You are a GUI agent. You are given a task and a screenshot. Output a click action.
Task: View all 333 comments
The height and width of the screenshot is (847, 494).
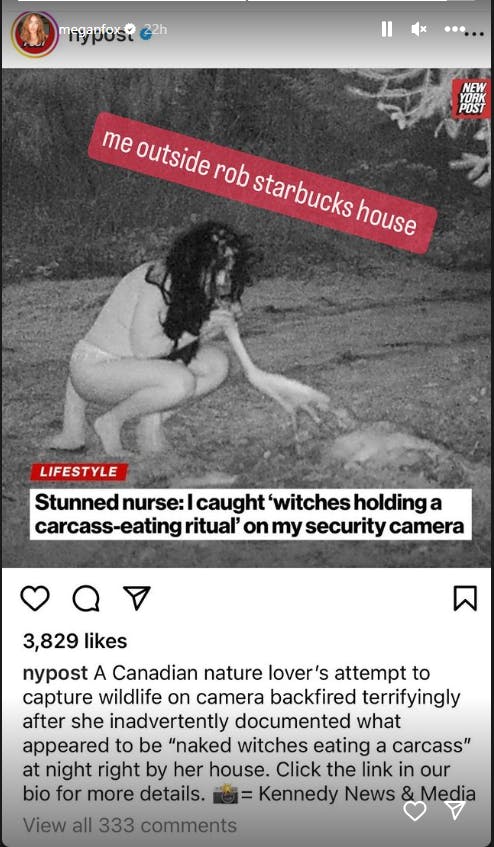pos(130,825)
